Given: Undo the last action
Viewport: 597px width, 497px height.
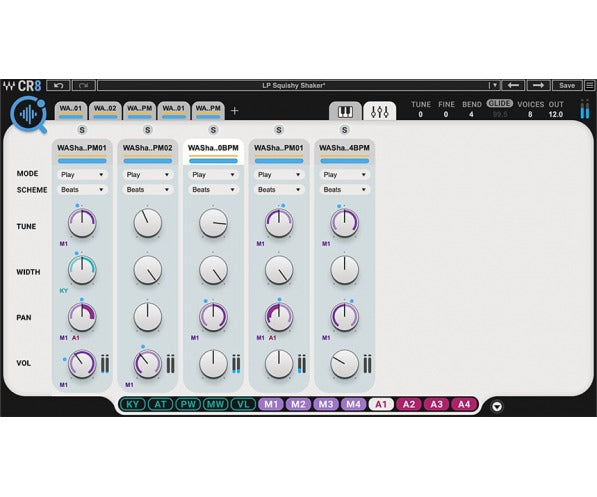Looking at the screenshot, I should [58, 85].
